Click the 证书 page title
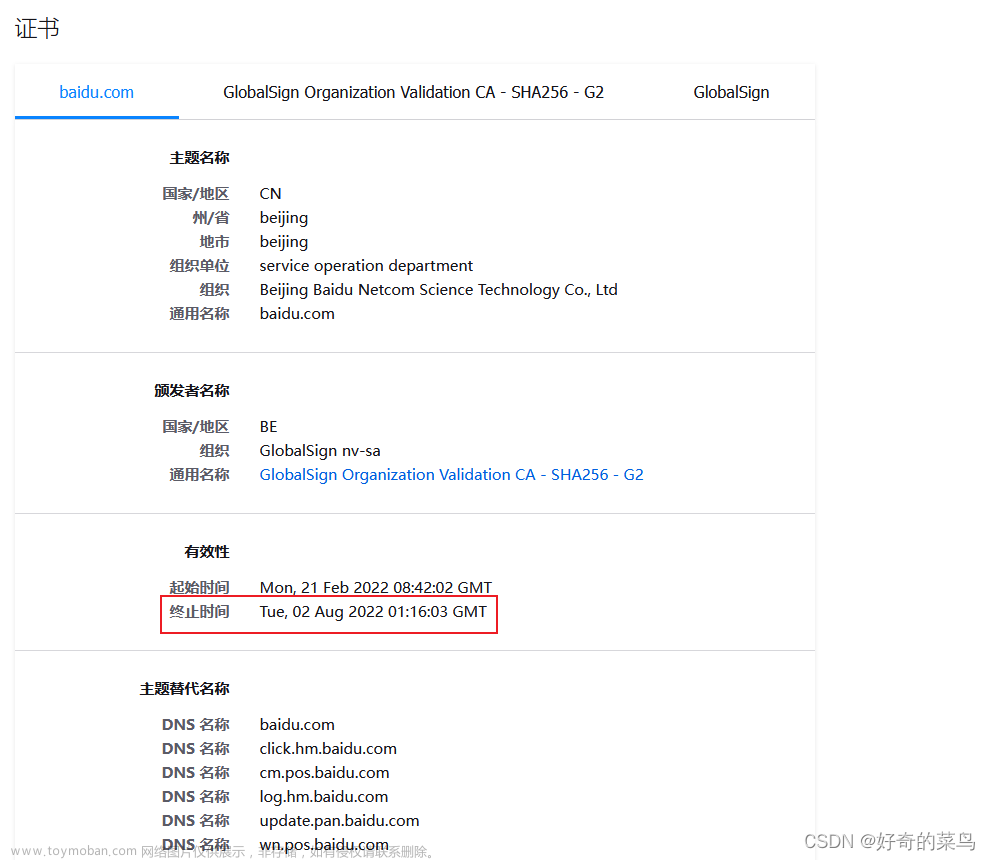The image size is (991, 860). click(37, 28)
